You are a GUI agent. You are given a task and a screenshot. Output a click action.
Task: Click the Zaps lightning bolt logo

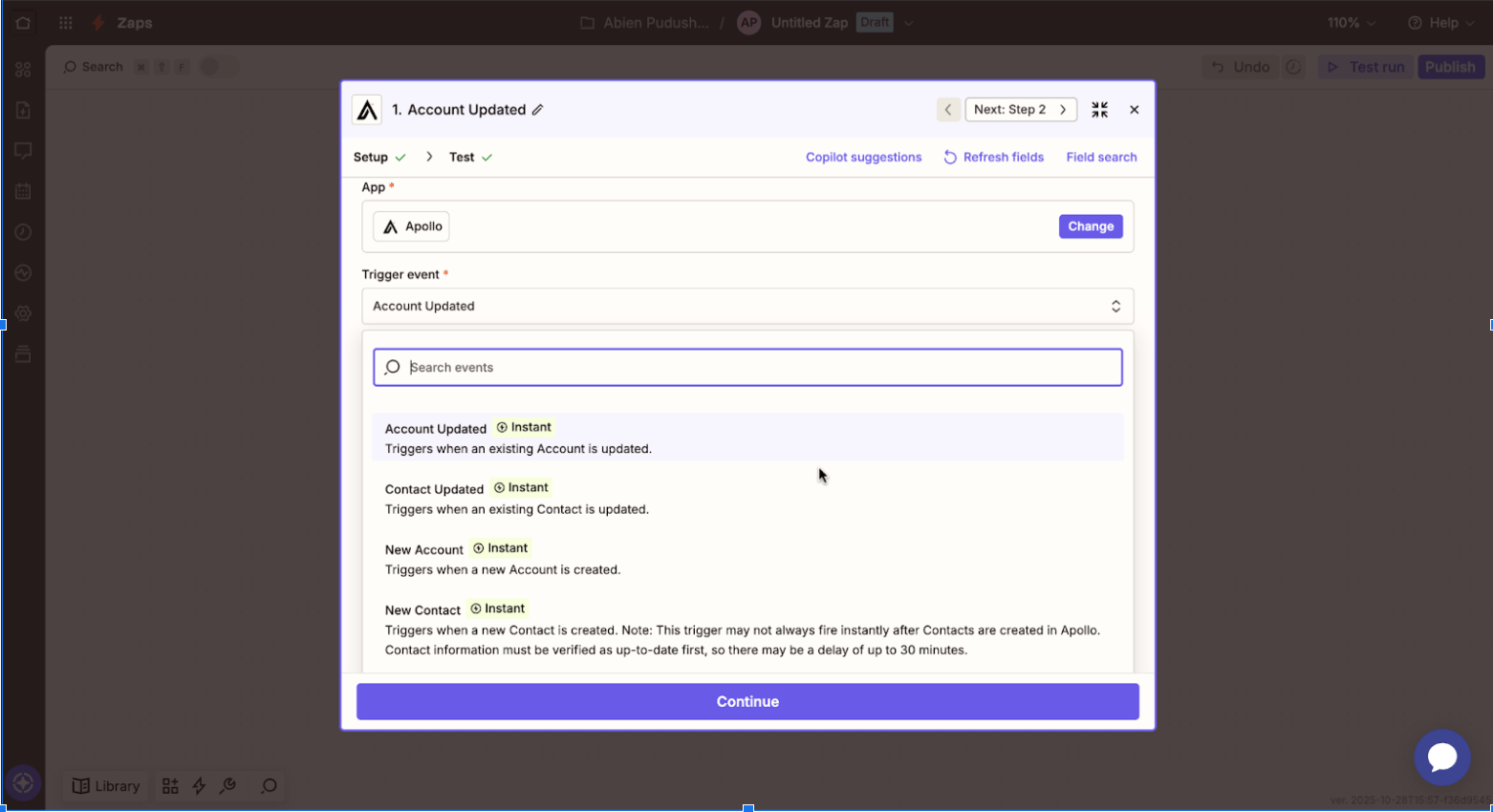click(98, 22)
